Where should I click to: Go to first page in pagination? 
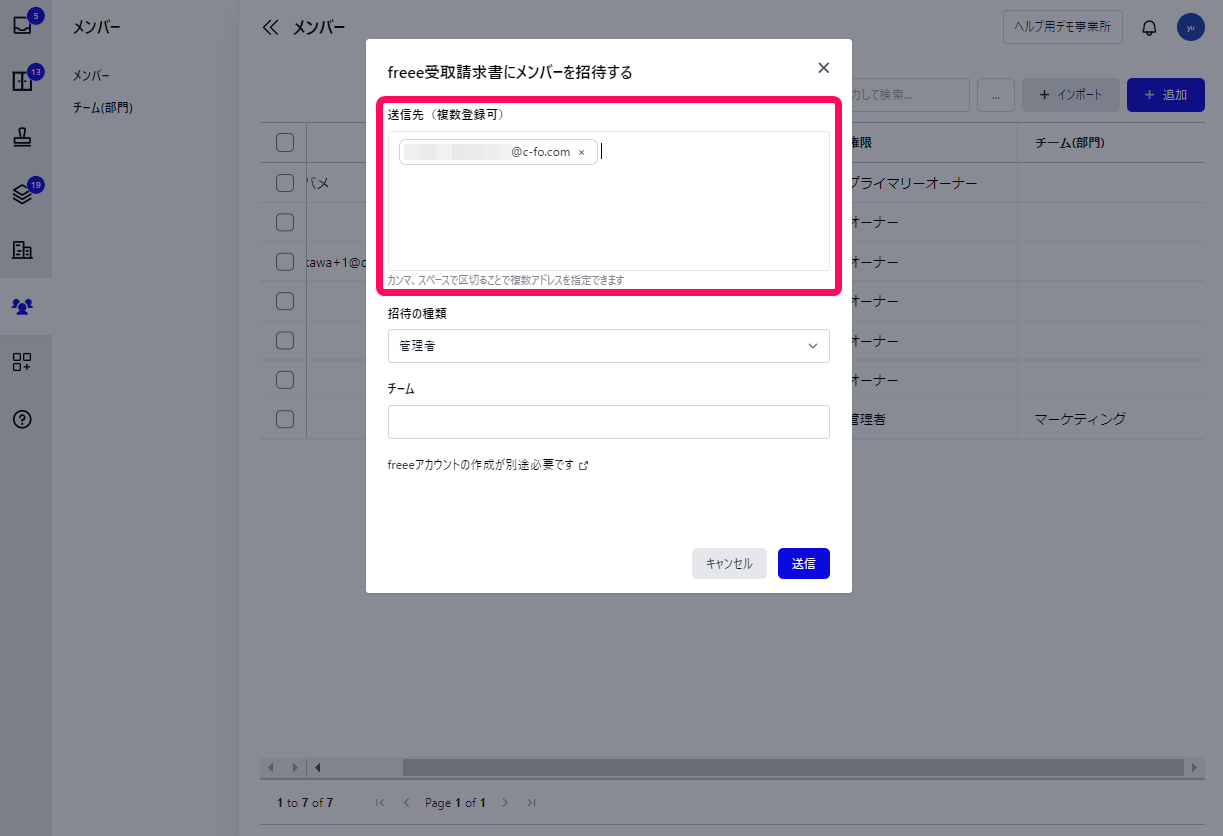pos(380,802)
